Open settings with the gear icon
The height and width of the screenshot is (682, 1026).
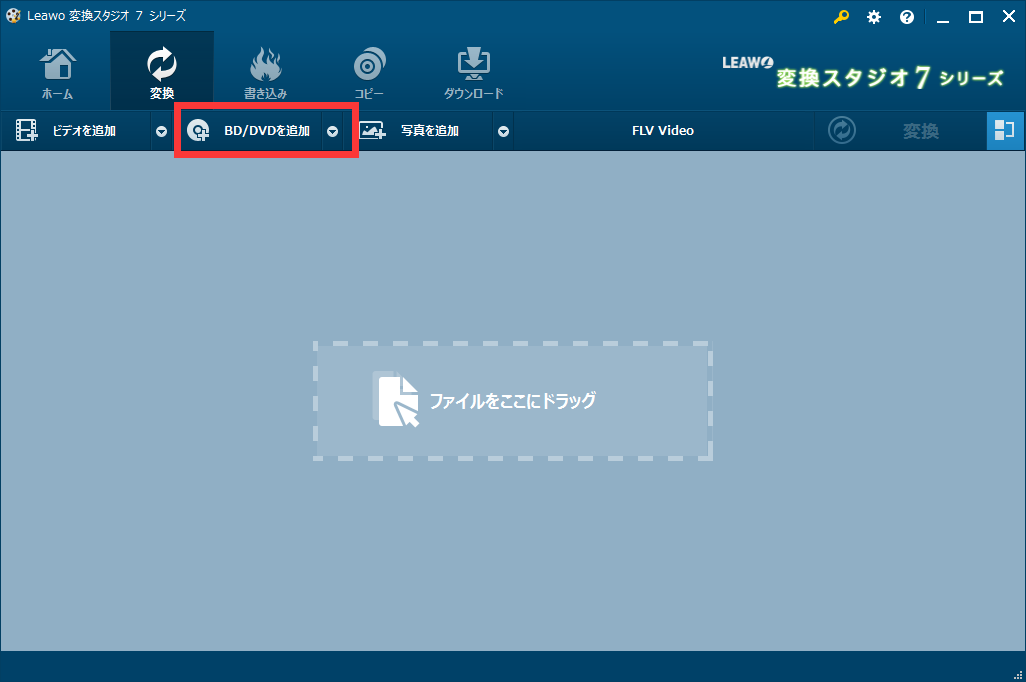[874, 17]
